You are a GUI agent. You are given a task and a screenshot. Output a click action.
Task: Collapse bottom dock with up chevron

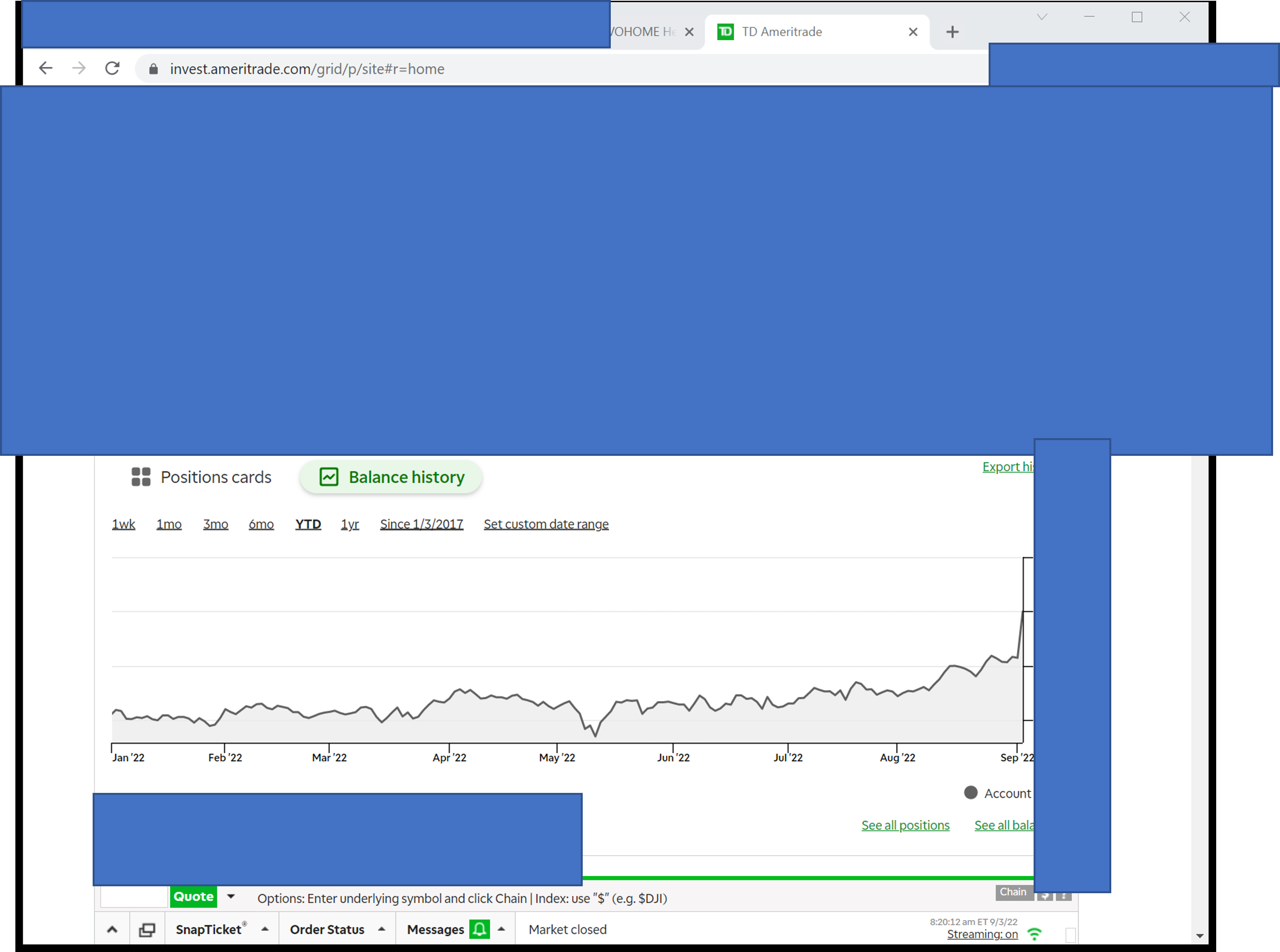(112, 930)
